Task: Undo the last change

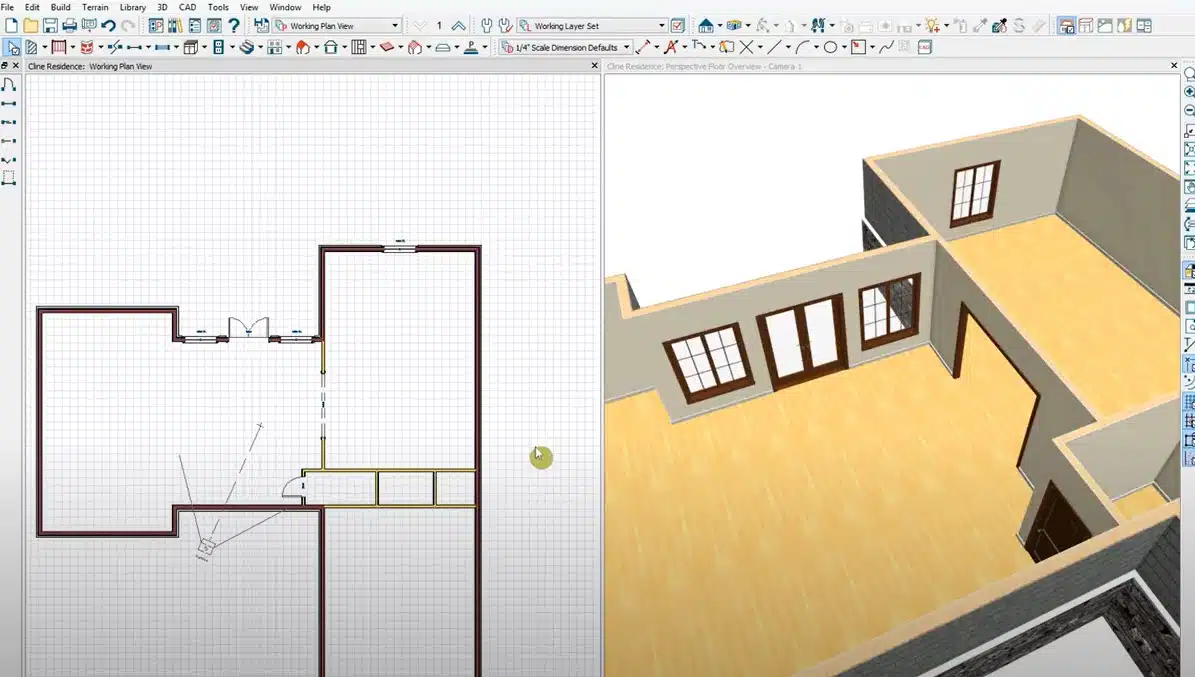Action: click(x=105, y=25)
